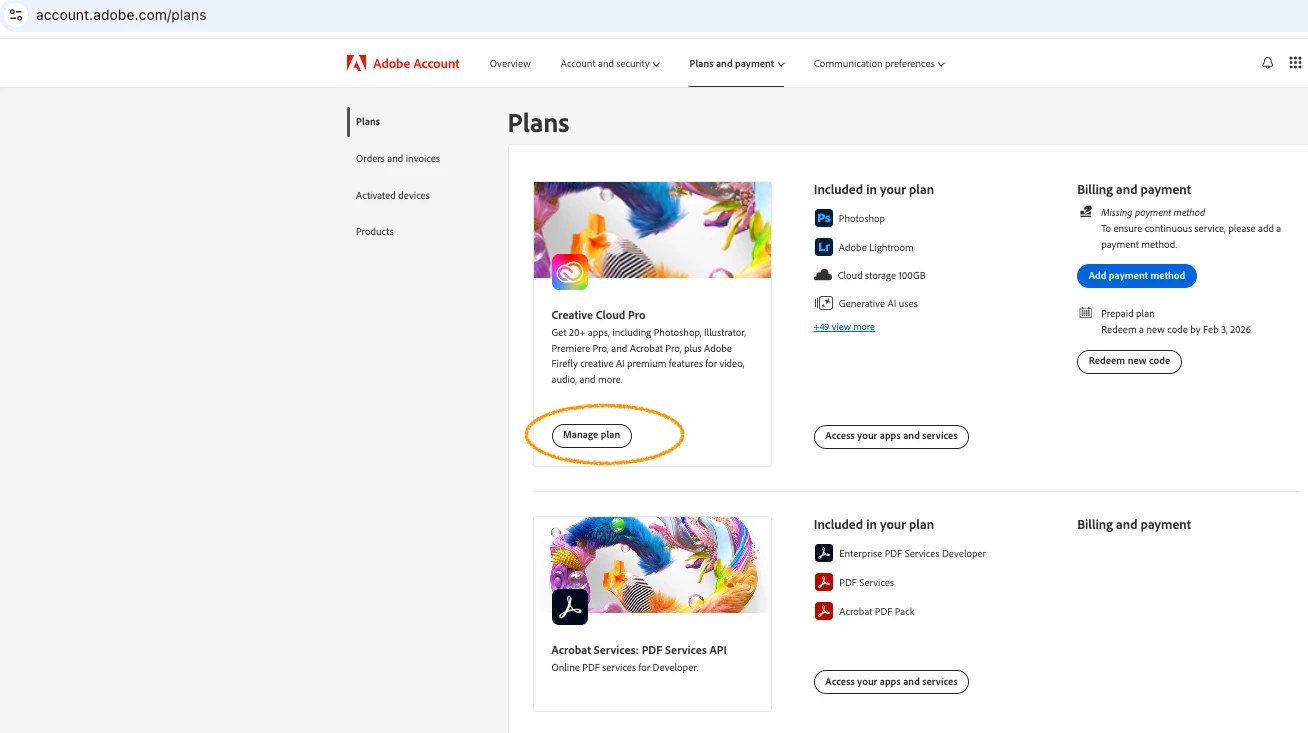
Task: Click 'Enterprise PDF Services Developer' text
Action: coord(912,554)
